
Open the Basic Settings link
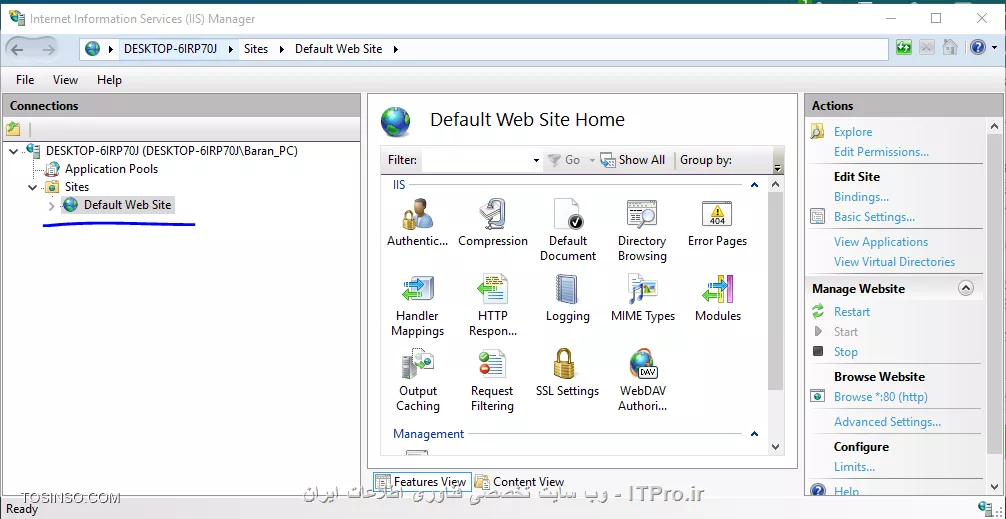(874, 217)
